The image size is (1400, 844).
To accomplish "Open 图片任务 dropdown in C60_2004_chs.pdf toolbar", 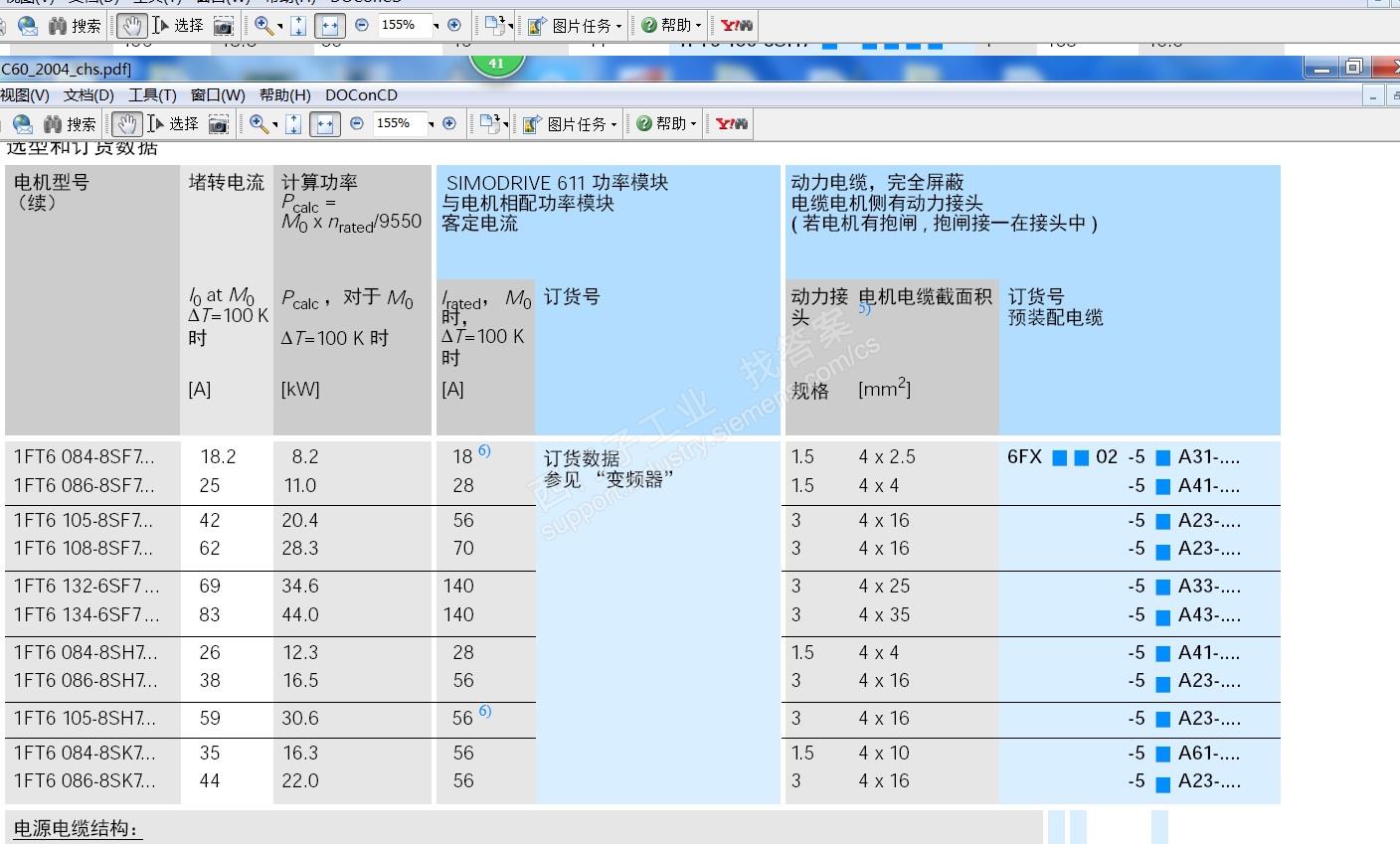I will 572,123.
